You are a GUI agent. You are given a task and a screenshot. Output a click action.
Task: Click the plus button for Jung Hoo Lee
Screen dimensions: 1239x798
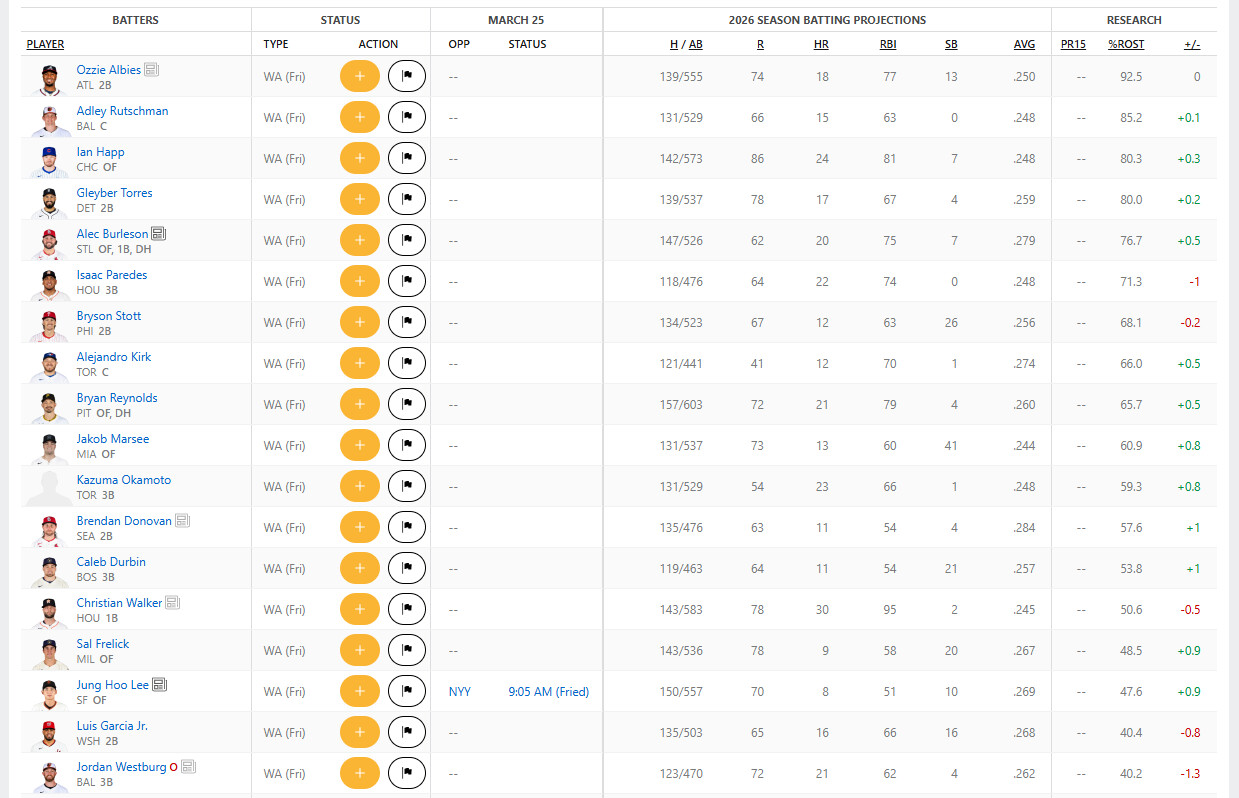[x=359, y=692]
